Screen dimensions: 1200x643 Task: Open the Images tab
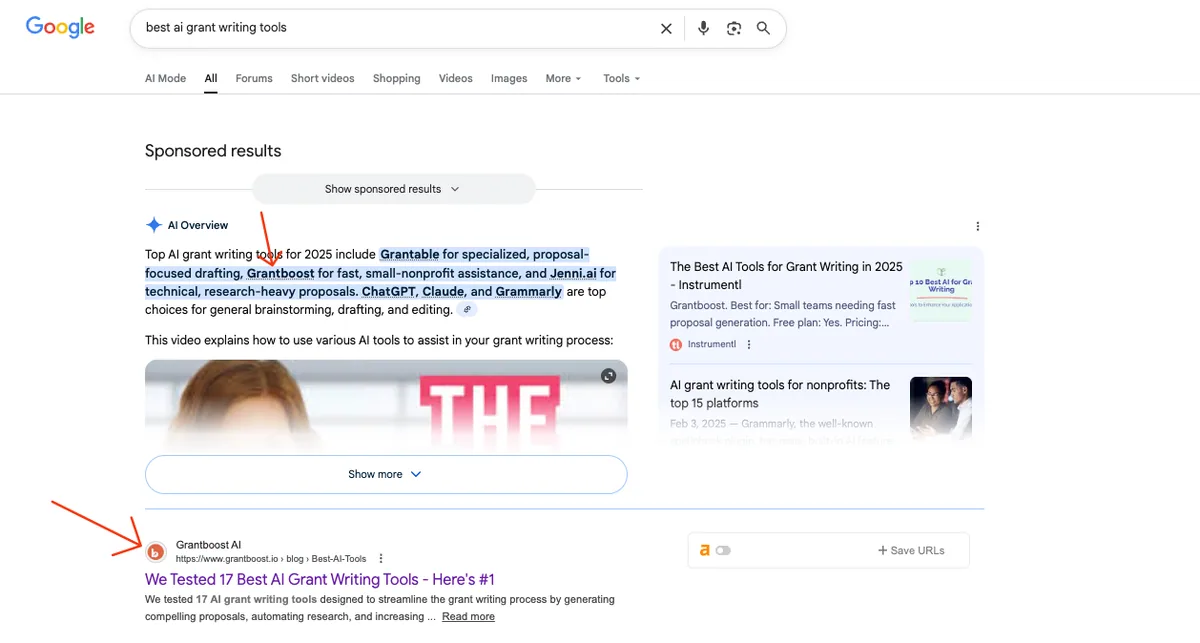[x=509, y=78]
